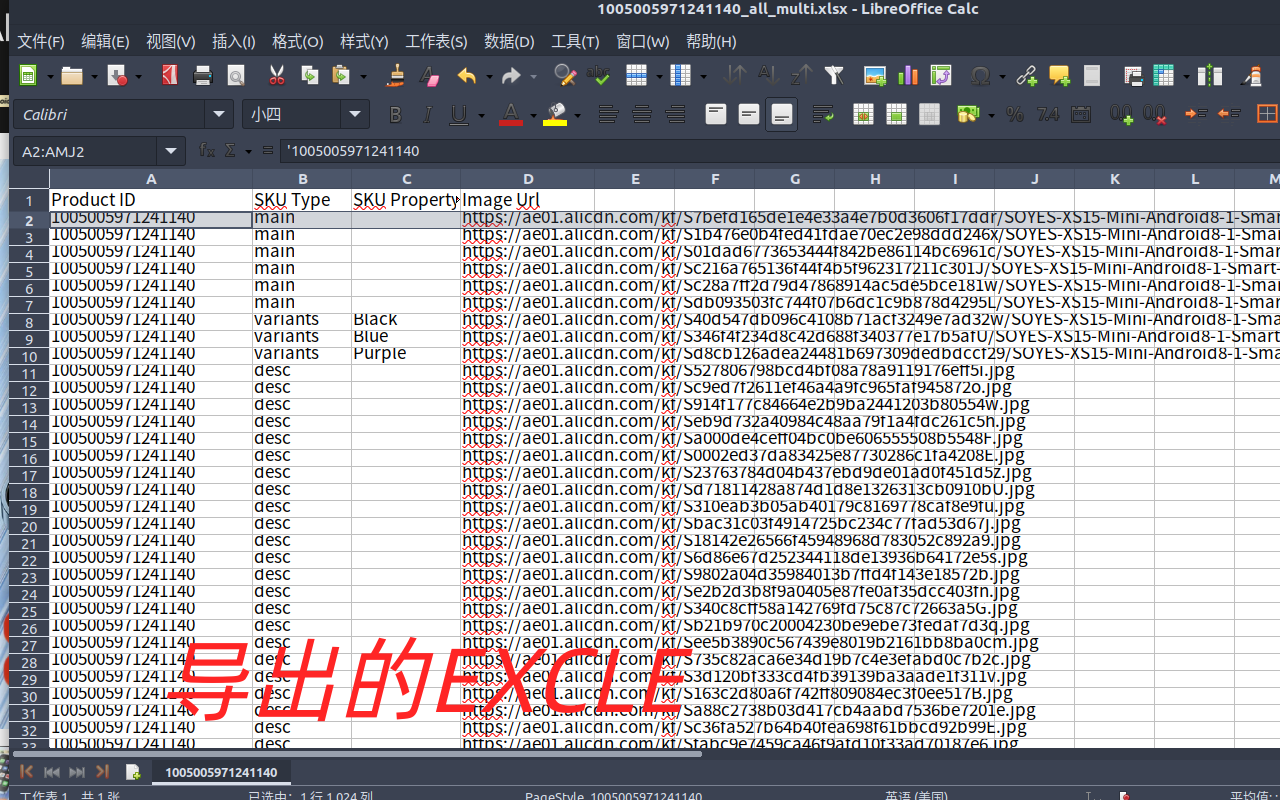Viewport: 1280px width, 800px height.
Task: Toggle Bold formatting
Action: 395,115
